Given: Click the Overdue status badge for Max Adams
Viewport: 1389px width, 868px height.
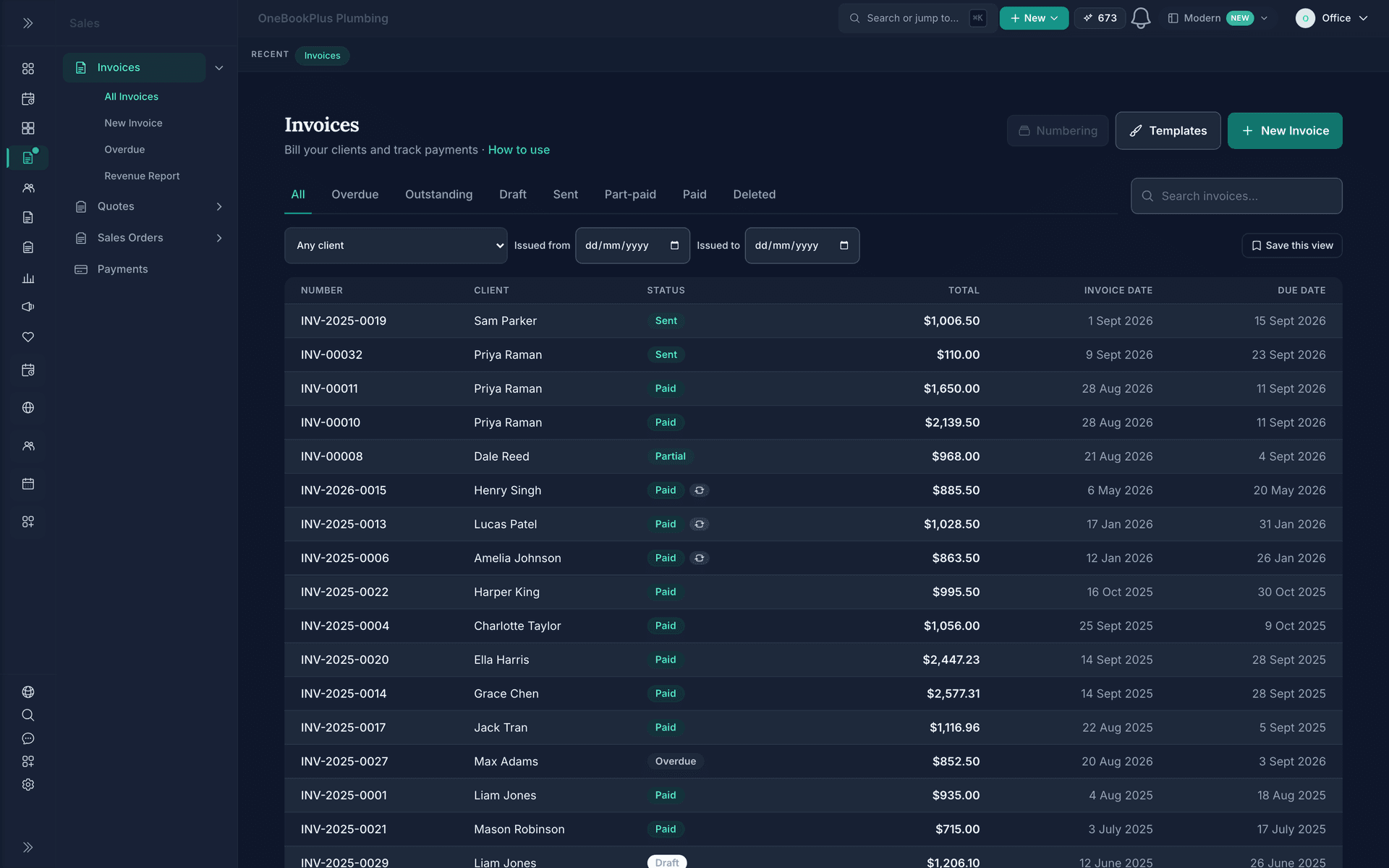Looking at the screenshot, I should coord(675,761).
